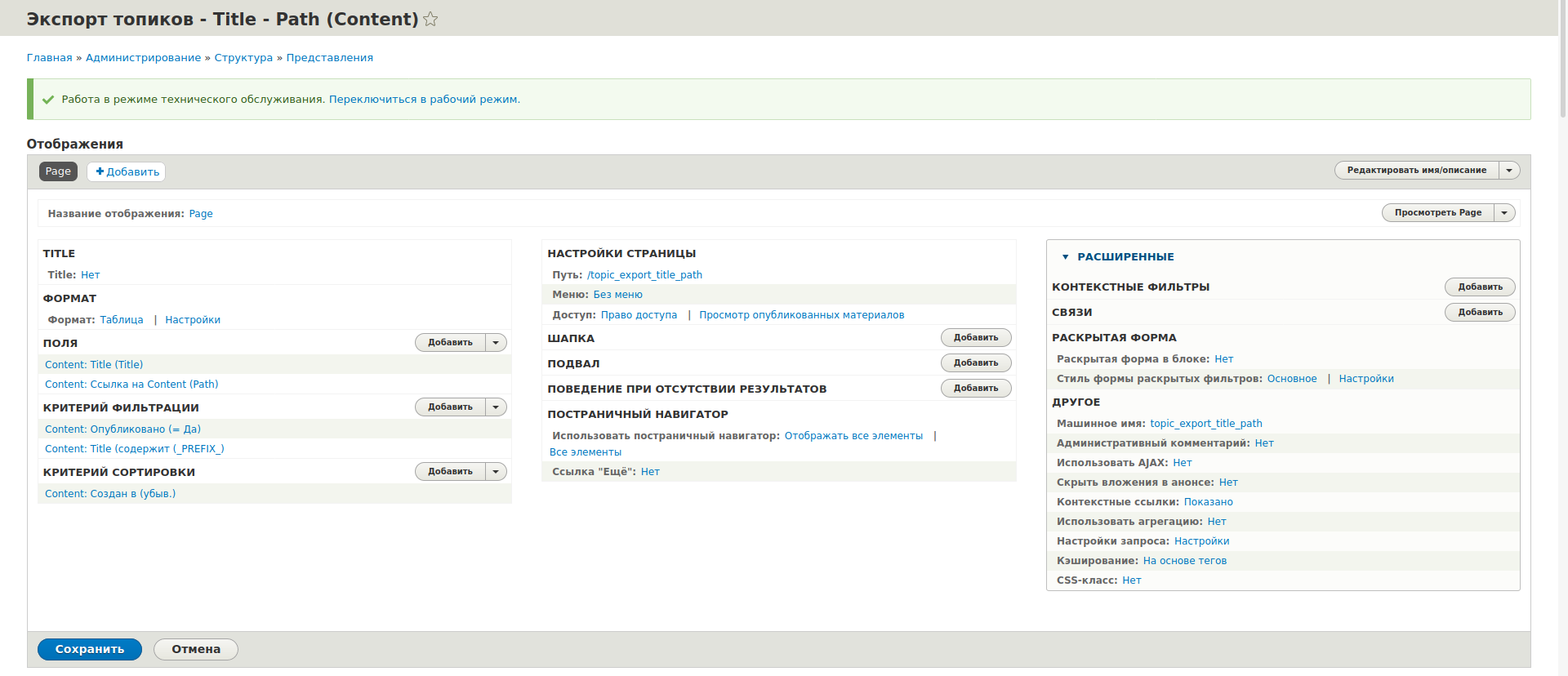Add a filter criterion via Добавить
The width and height of the screenshot is (1568, 676).
450,407
